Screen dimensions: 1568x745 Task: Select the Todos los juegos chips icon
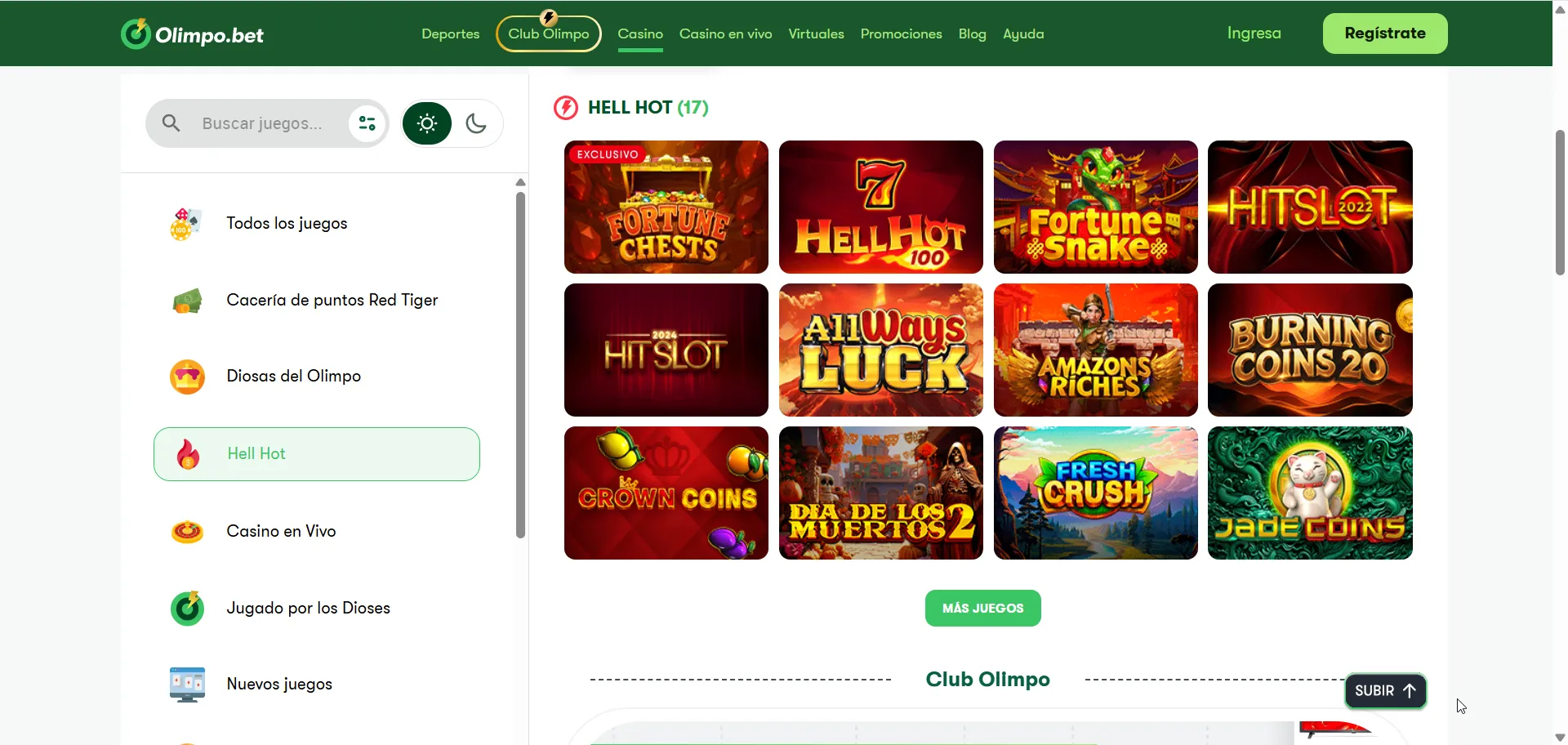point(187,223)
